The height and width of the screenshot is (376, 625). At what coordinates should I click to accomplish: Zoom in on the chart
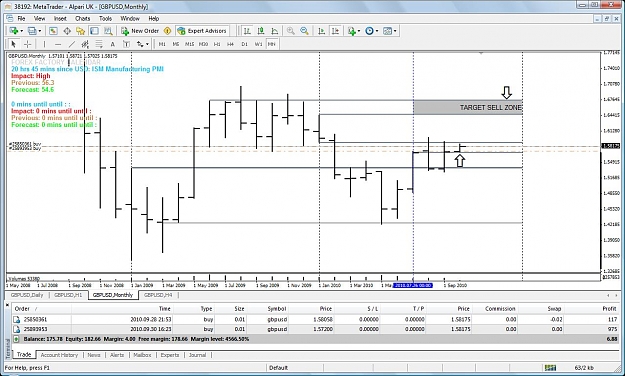tap(291, 31)
